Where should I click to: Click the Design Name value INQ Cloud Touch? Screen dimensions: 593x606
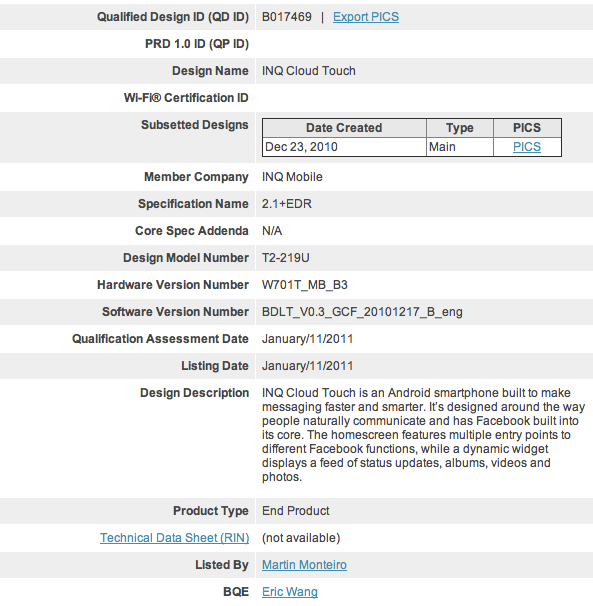point(308,71)
